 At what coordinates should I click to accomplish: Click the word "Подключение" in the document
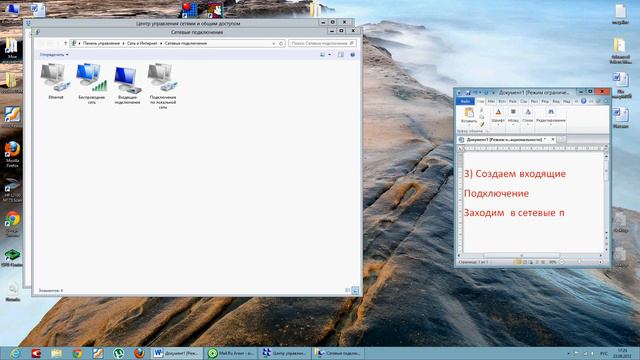pos(496,193)
